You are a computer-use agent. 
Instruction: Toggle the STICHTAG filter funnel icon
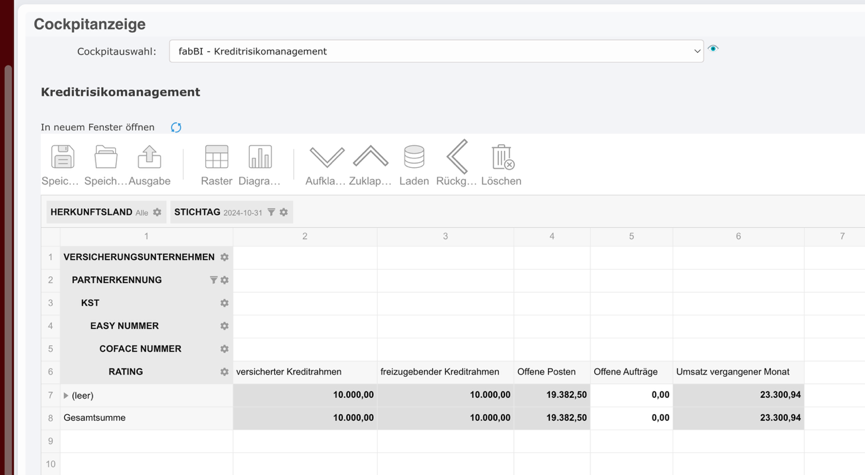point(271,212)
